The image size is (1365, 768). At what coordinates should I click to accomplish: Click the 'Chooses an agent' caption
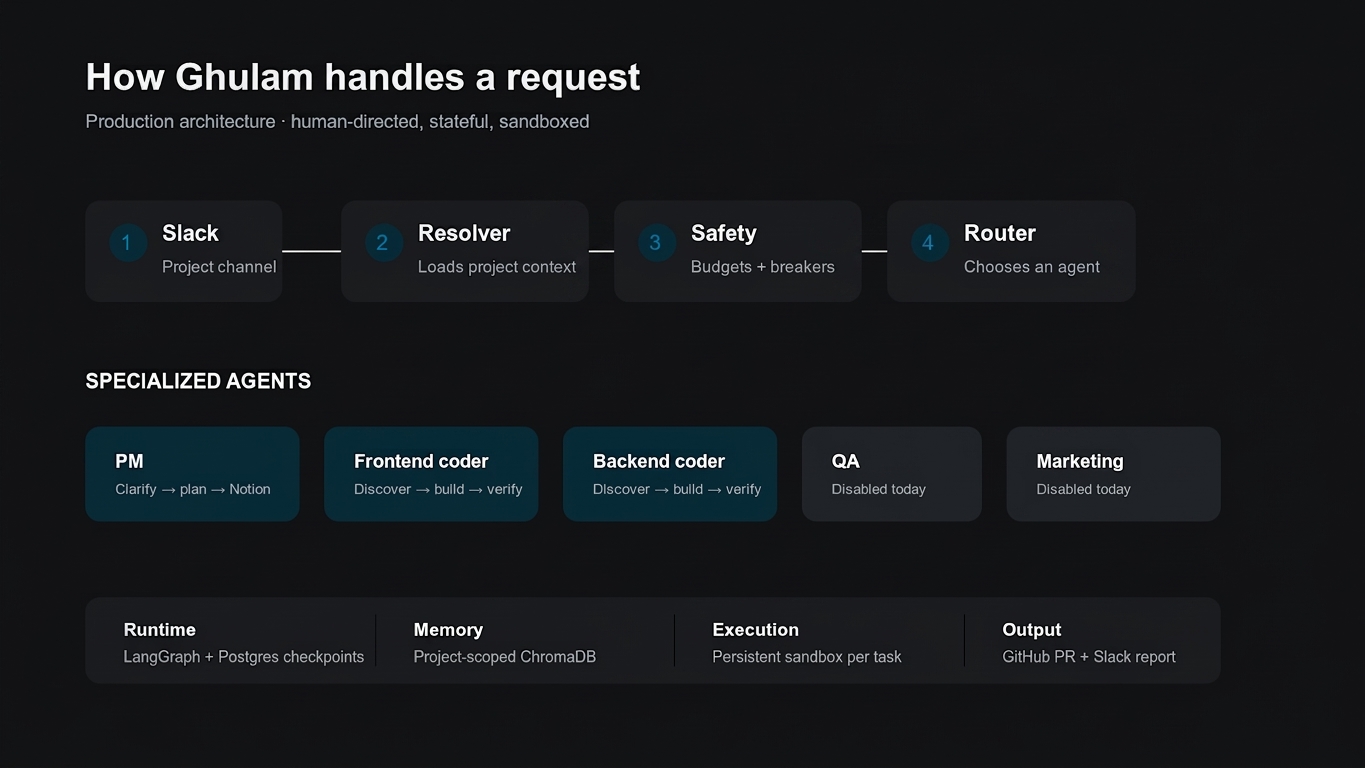(x=1032, y=267)
